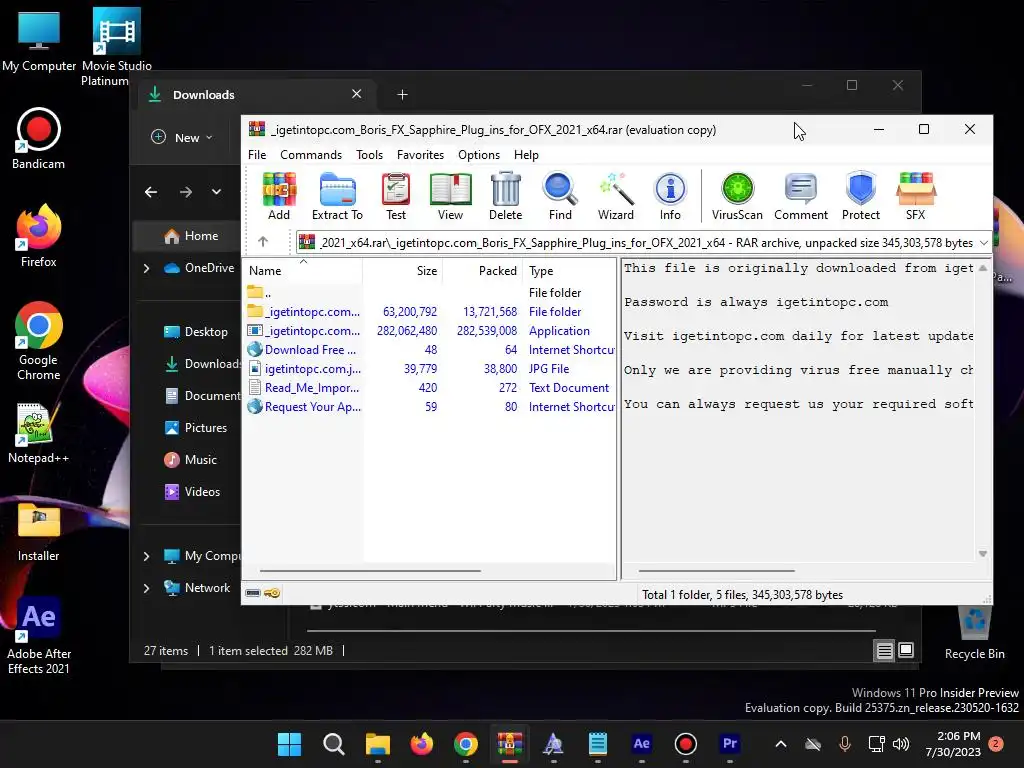Click the Protect shield icon
1024x768 pixels.
pyautogui.click(x=861, y=196)
